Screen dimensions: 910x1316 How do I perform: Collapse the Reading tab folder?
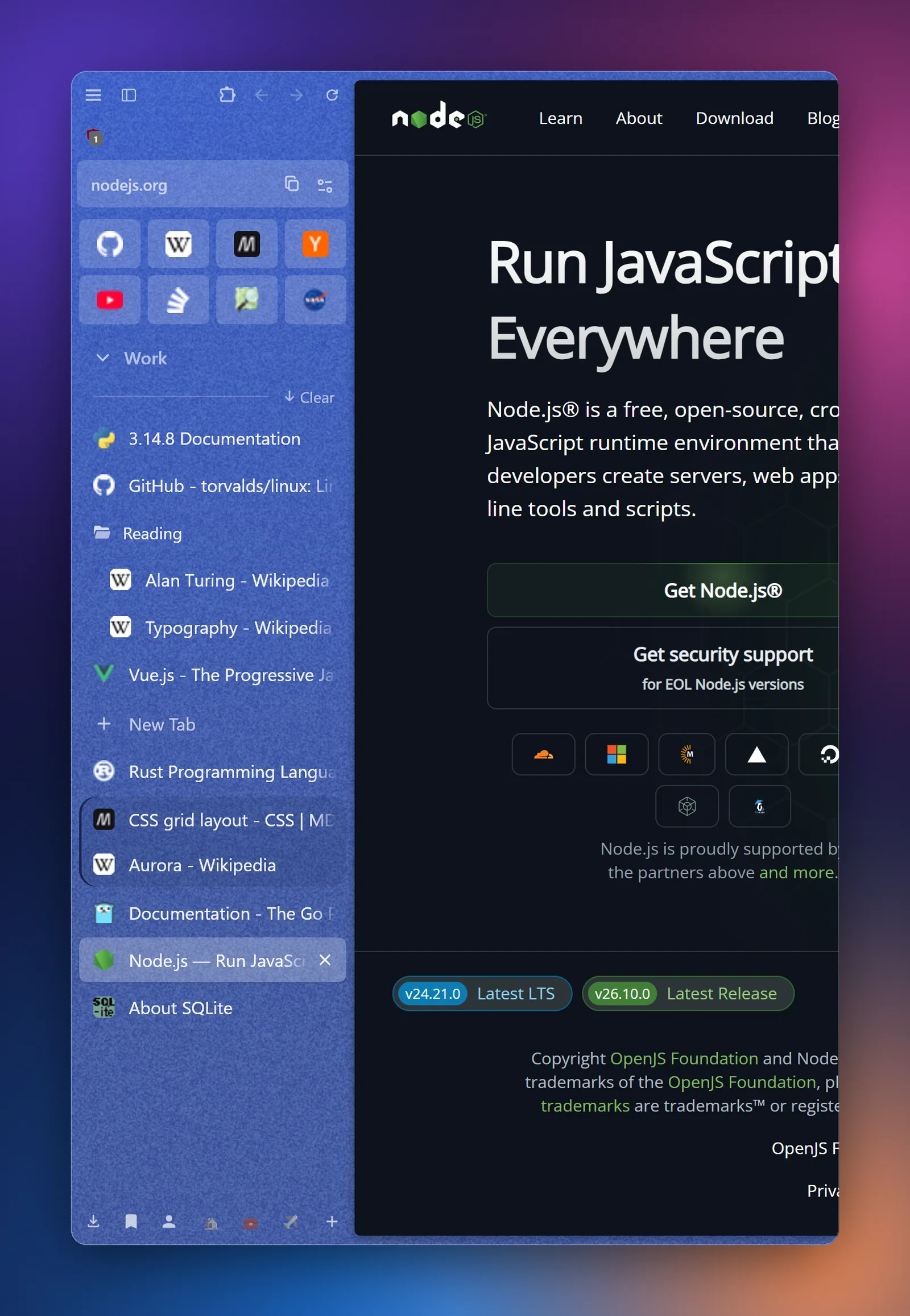pyautogui.click(x=213, y=533)
